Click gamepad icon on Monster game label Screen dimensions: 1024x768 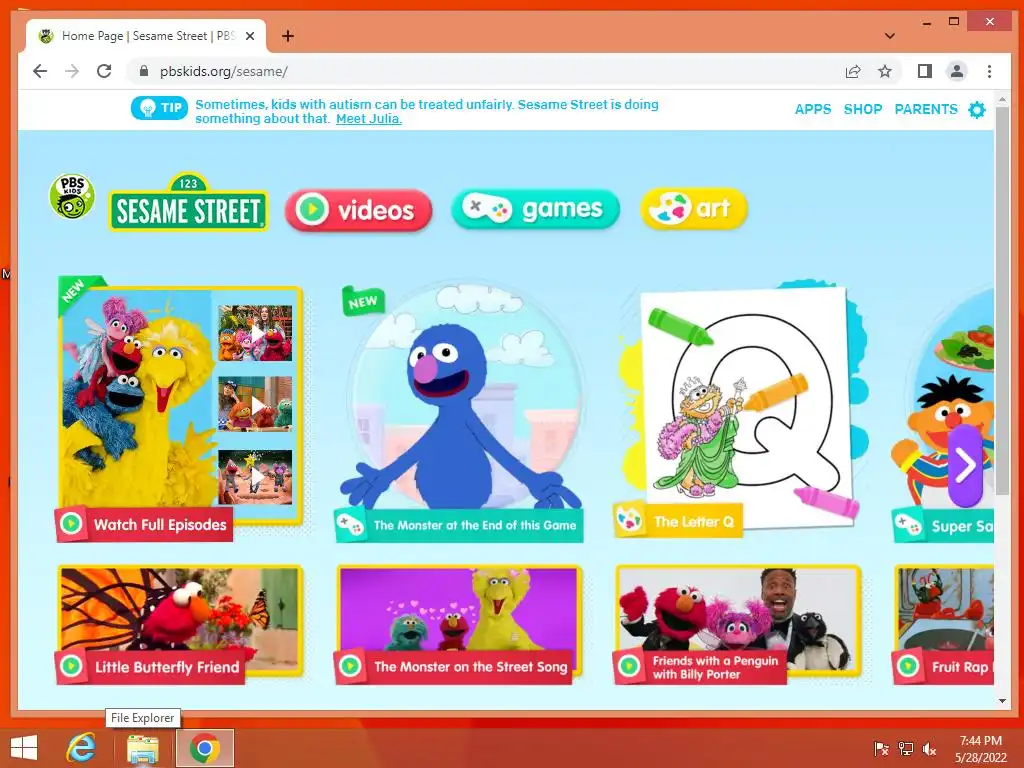[x=351, y=525]
